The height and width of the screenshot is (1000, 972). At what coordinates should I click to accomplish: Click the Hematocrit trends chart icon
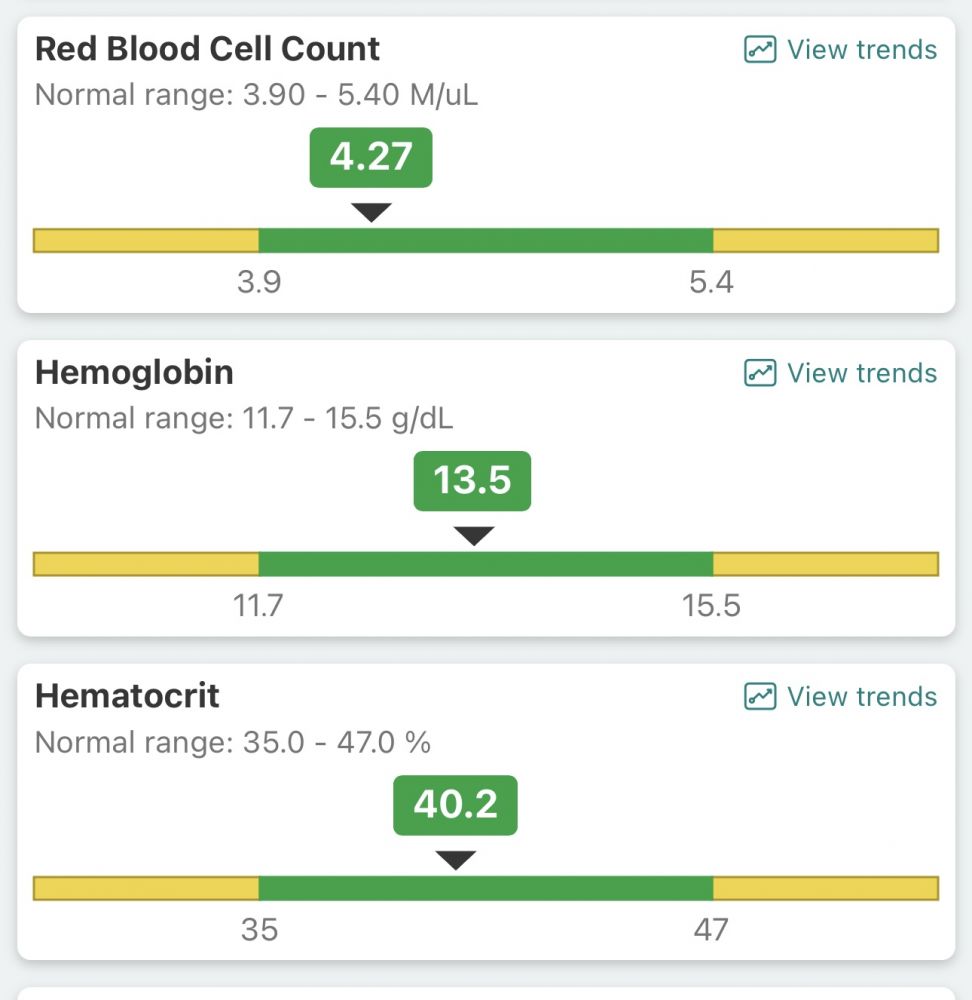click(x=760, y=696)
